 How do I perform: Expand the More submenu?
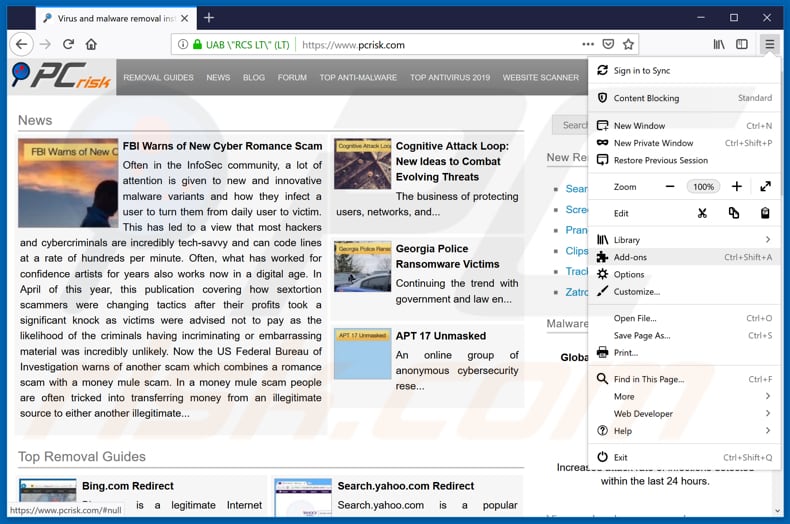(684, 397)
